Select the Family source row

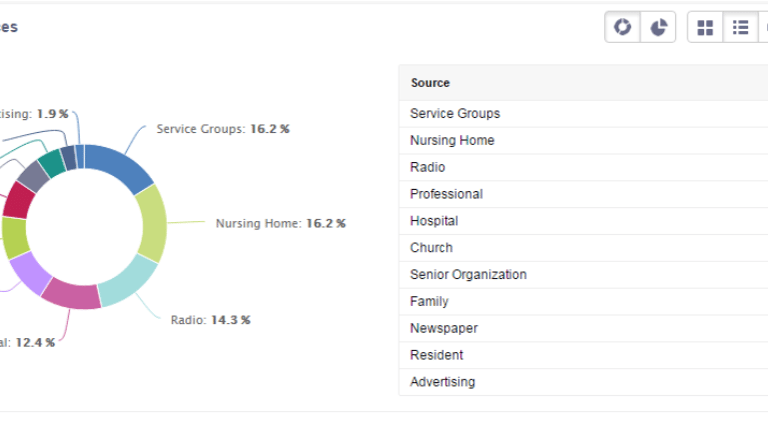click(x=583, y=302)
